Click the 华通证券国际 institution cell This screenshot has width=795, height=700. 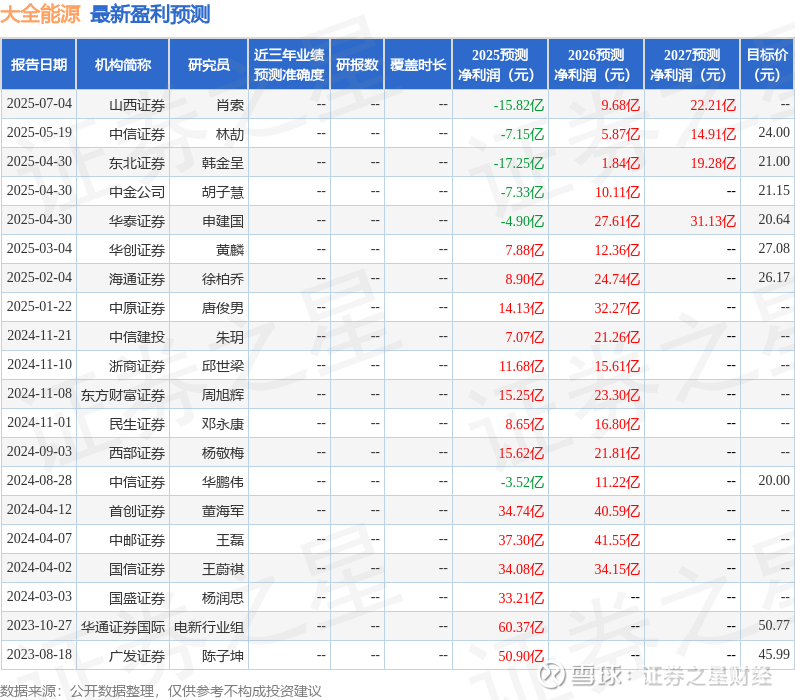click(123, 627)
